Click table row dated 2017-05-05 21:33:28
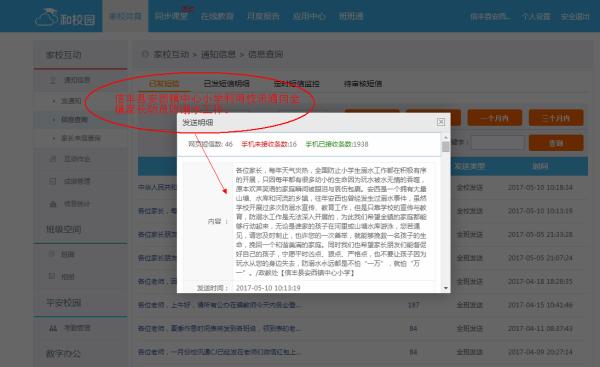The width and height of the screenshot is (600, 367). tap(363, 234)
